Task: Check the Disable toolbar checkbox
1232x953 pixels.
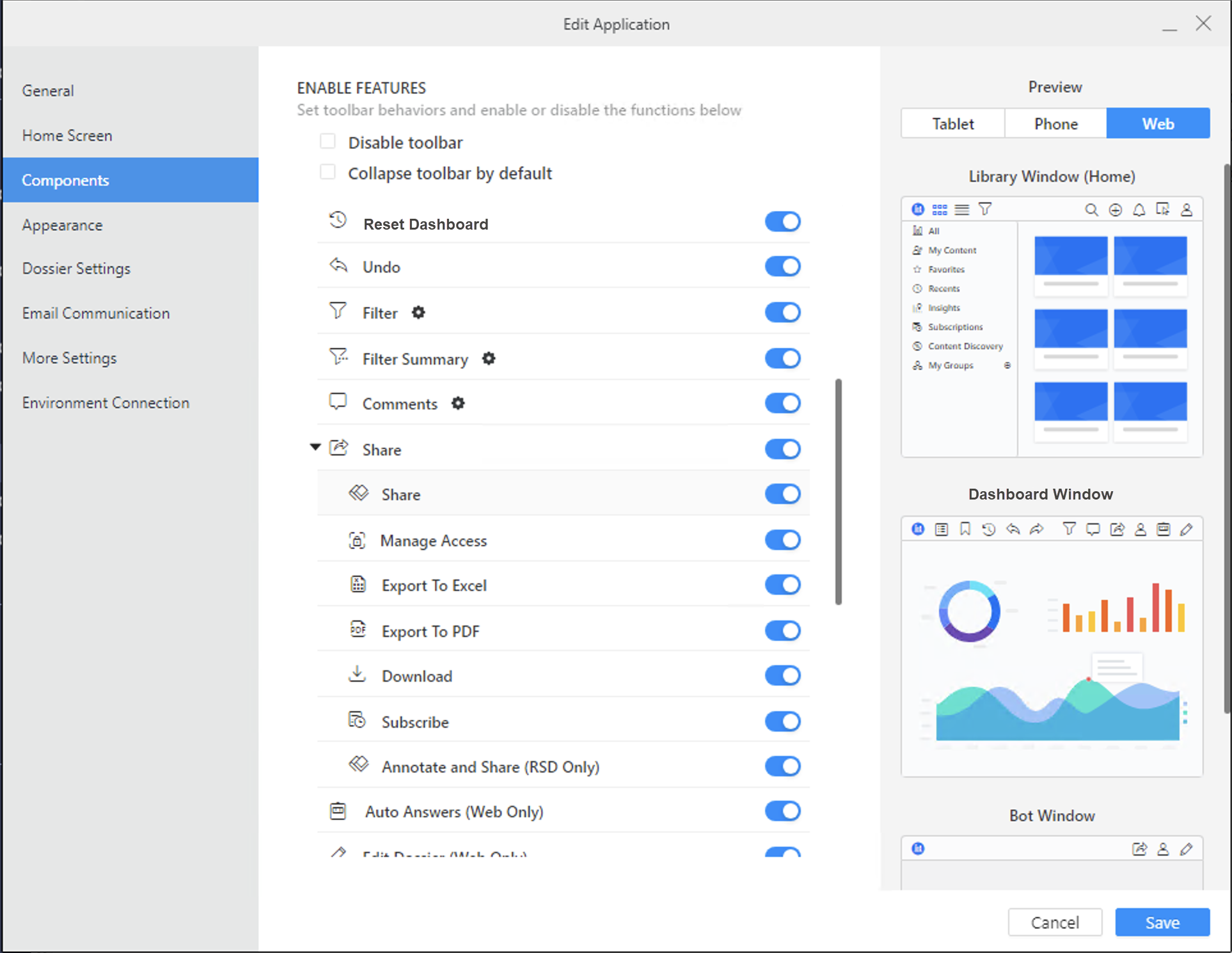Action: pos(328,141)
